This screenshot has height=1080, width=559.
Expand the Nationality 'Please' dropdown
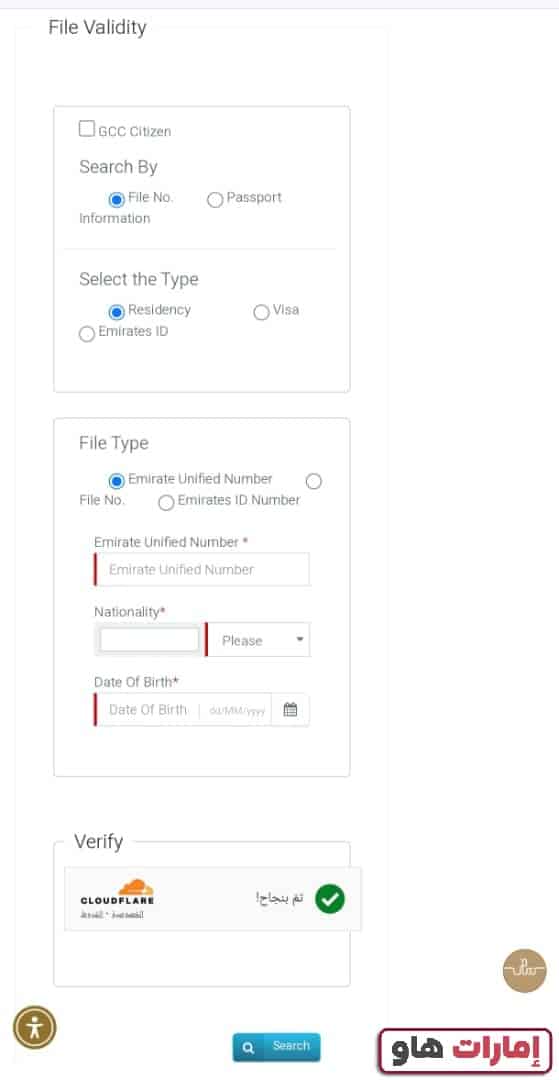click(x=258, y=640)
